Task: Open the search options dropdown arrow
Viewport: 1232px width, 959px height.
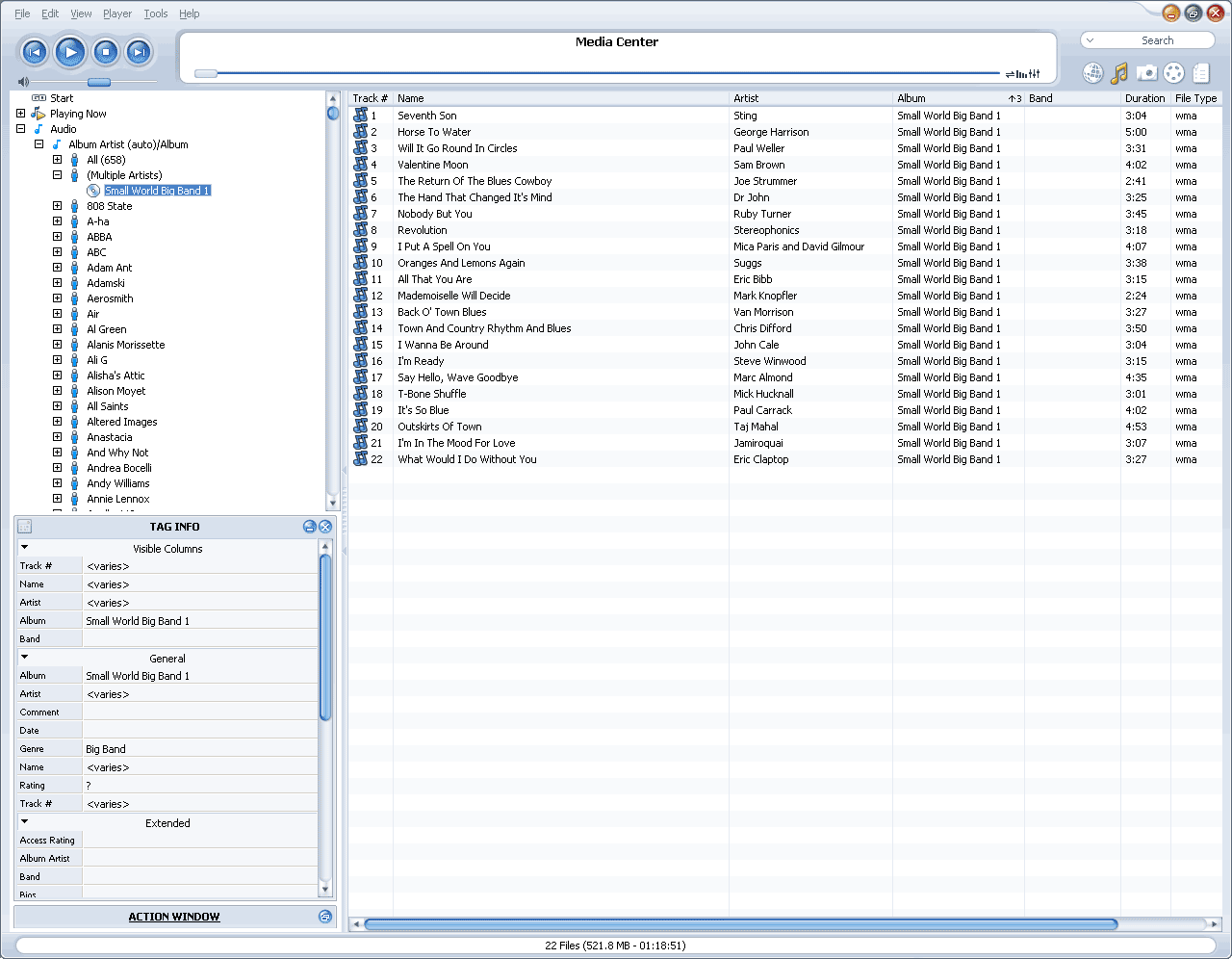Action: 1090,40
